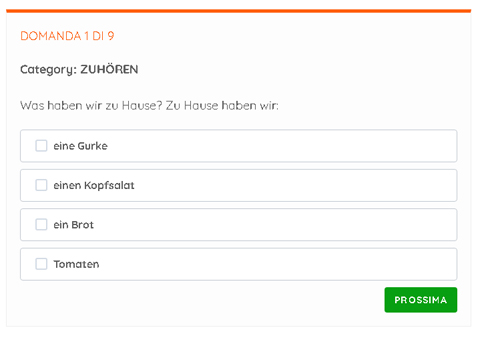Click the Category: ZUHÖREN label
This screenshot has height=360, width=480.
[79, 69]
